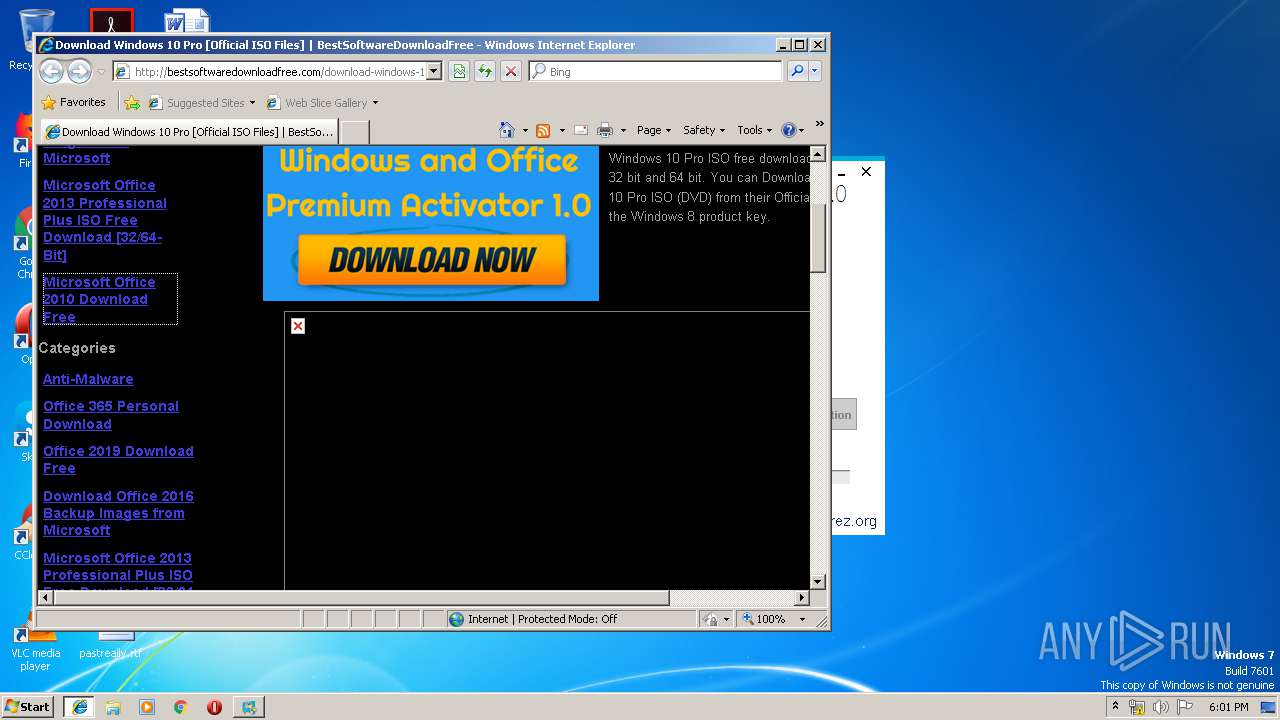
Task: Expand the address bar autocomplete dropdown
Action: 434,72
